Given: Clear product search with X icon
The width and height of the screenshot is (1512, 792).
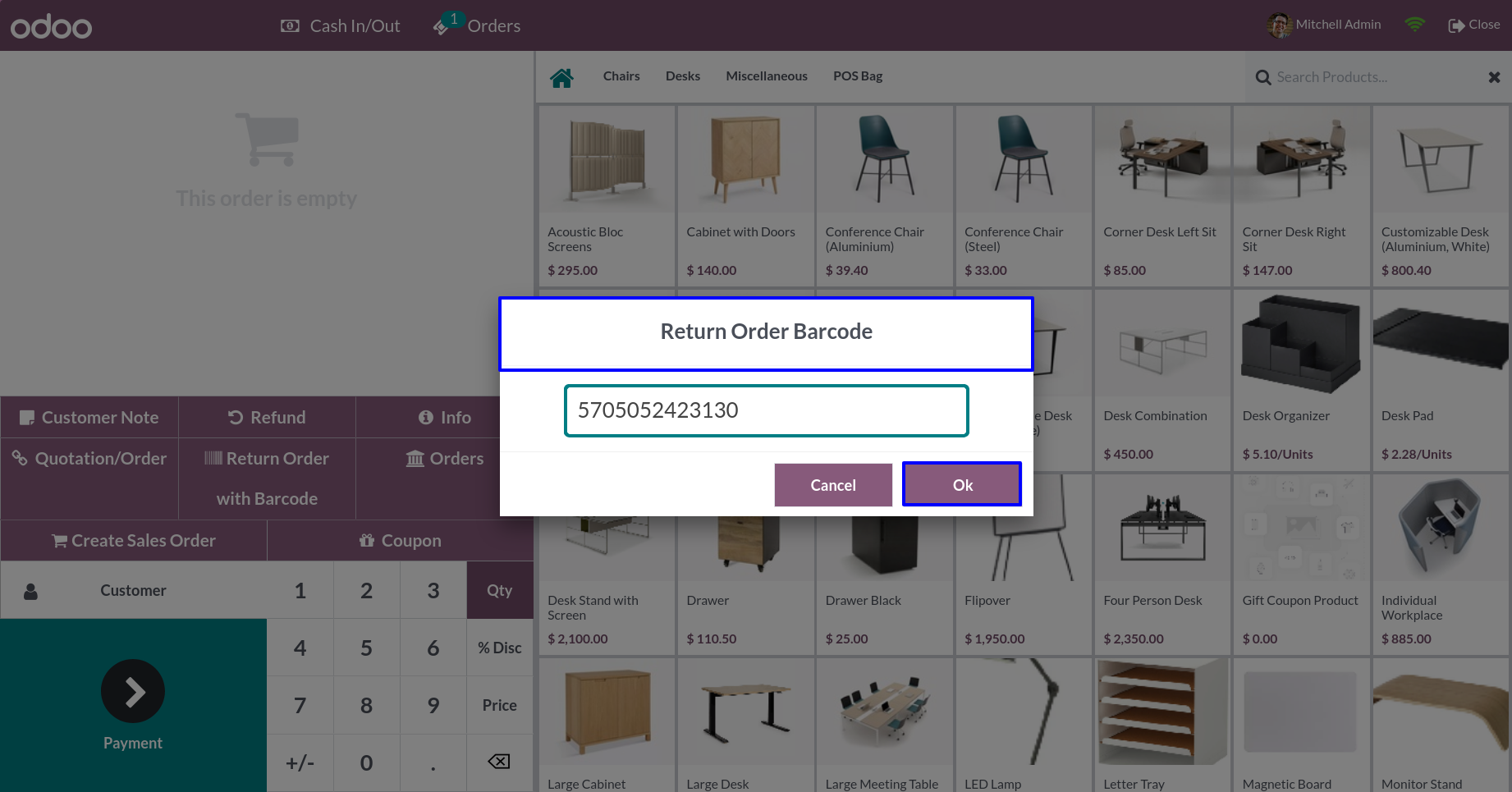Looking at the screenshot, I should tap(1494, 77).
